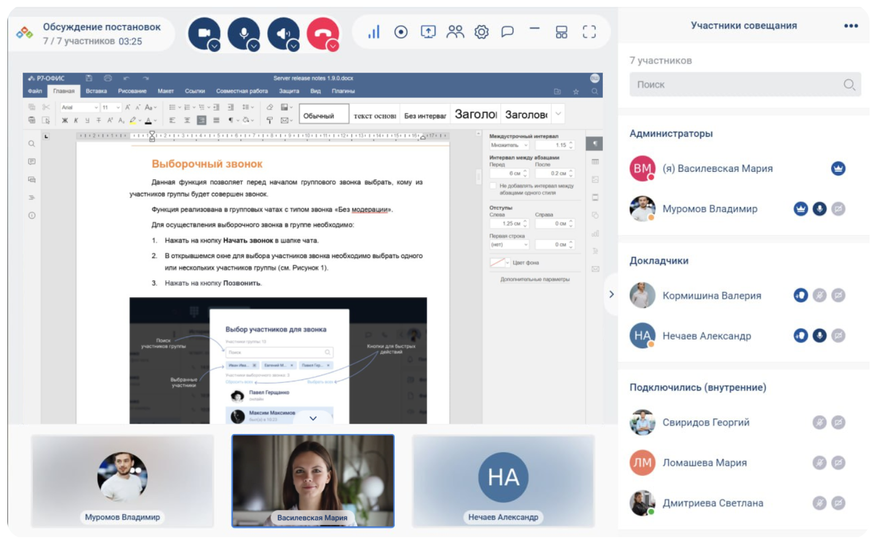Toggle presenter role for Кормишина Валерия
This screenshot has width=877, height=546.
800,296
